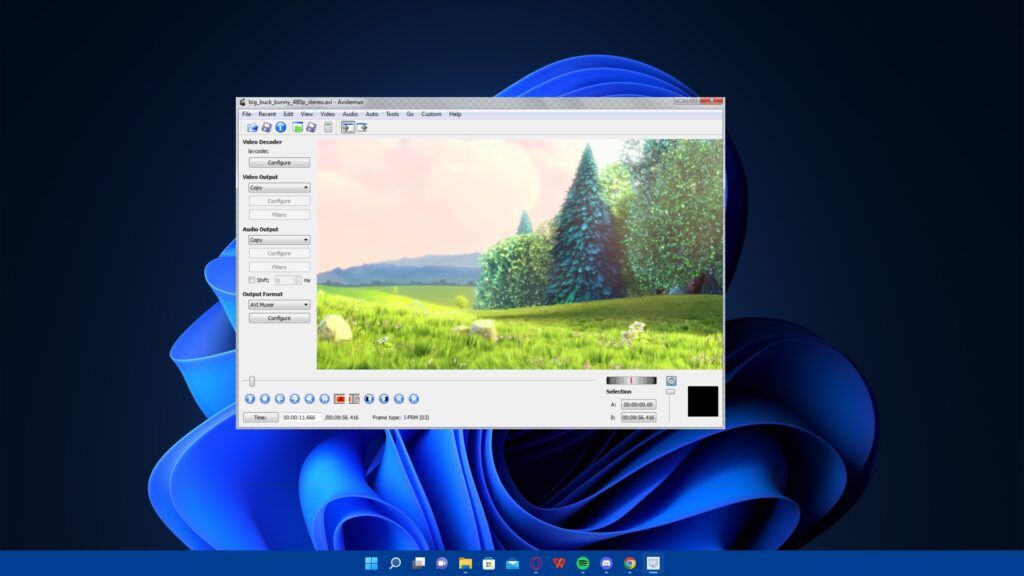
Task: Jump to the previous keyframe
Action: (x=310, y=398)
